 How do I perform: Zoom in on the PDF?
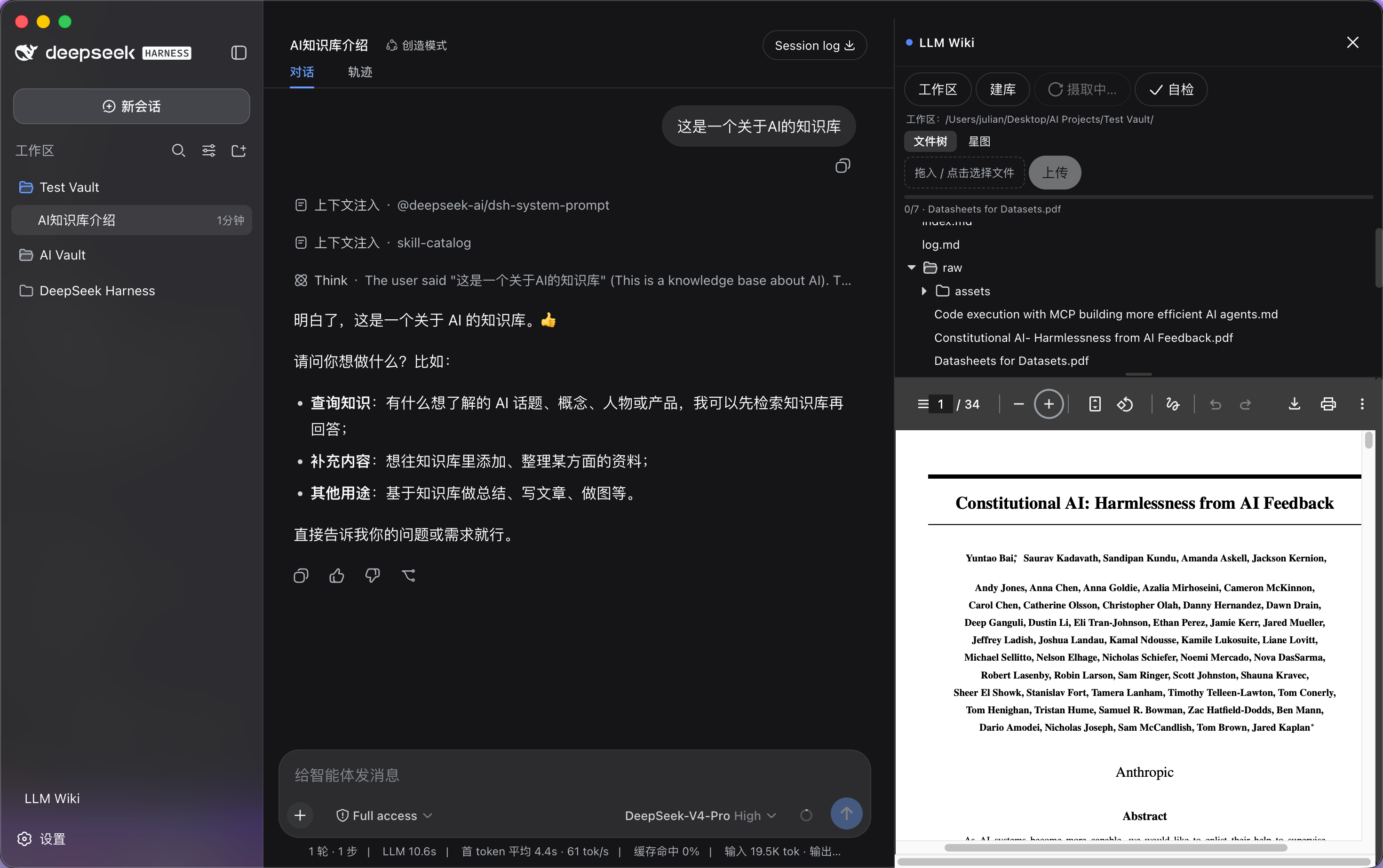pyautogui.click(x=1048, y=404)
